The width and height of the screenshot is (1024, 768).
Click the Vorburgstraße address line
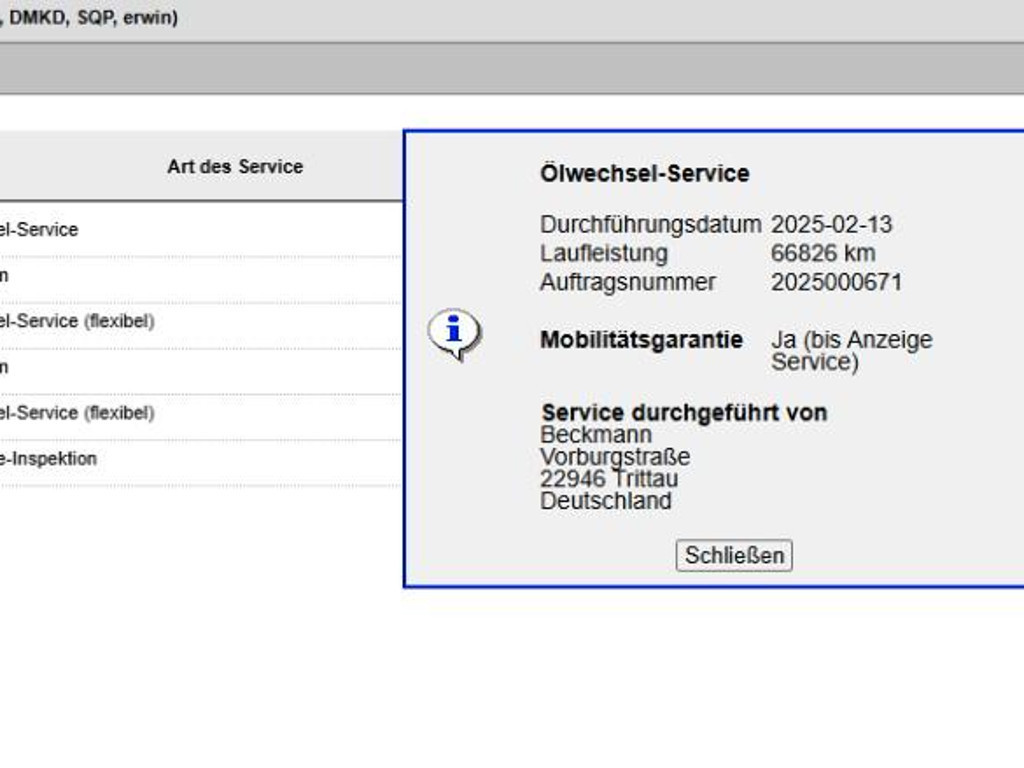tap(615, 457)
